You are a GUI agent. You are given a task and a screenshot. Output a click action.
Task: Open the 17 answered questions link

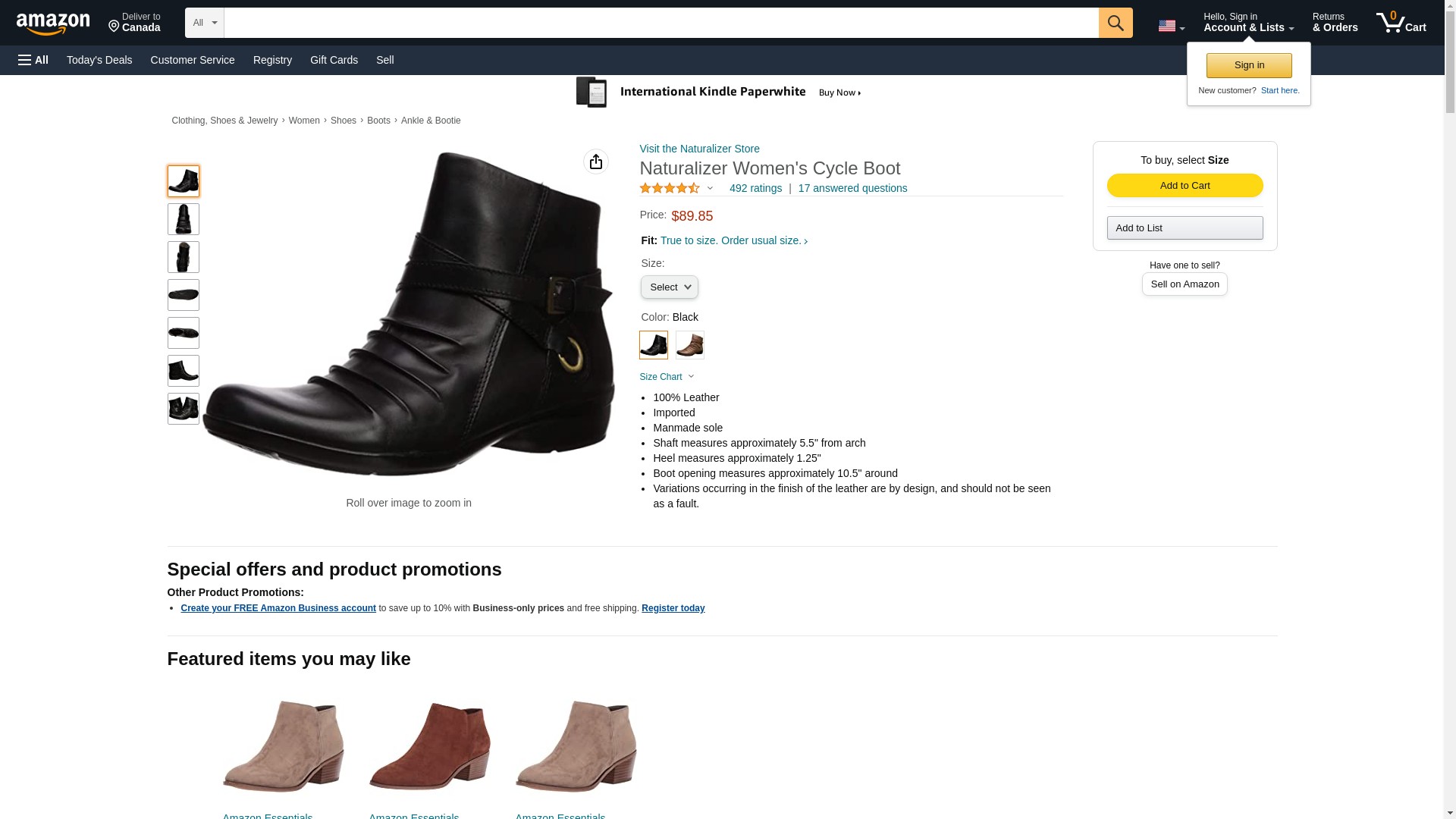[x=852, y=188]
